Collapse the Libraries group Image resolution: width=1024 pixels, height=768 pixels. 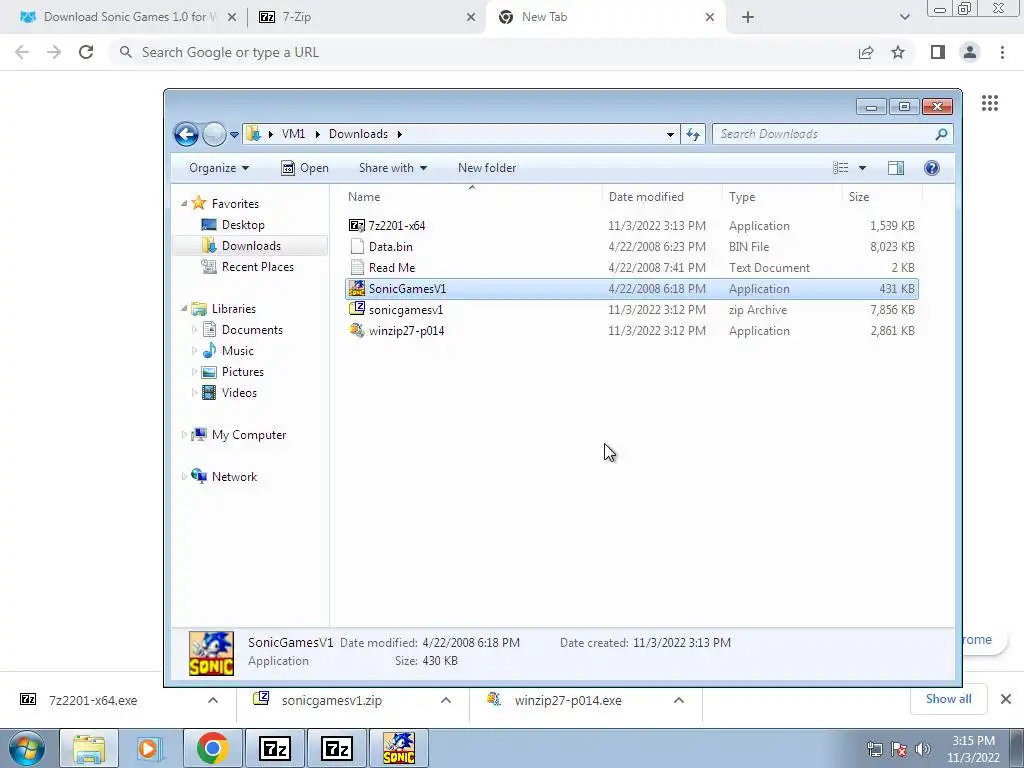point(184,308)
